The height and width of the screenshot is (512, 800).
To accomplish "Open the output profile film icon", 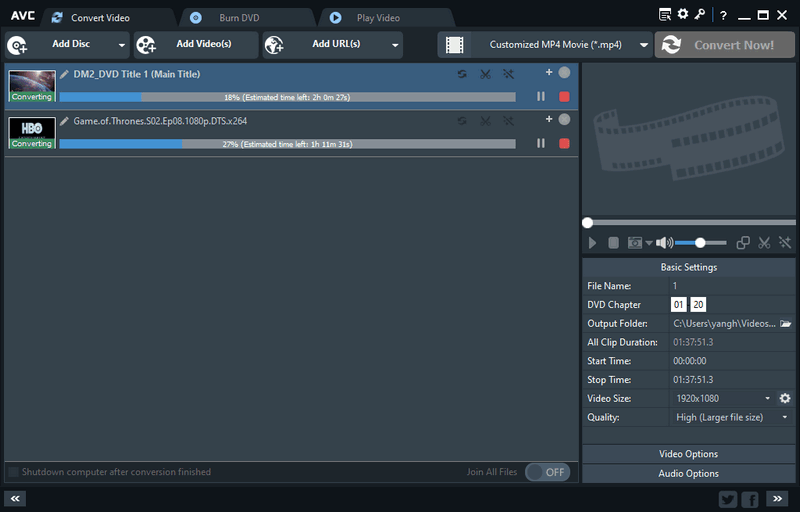I will click(x=455, y=45).
